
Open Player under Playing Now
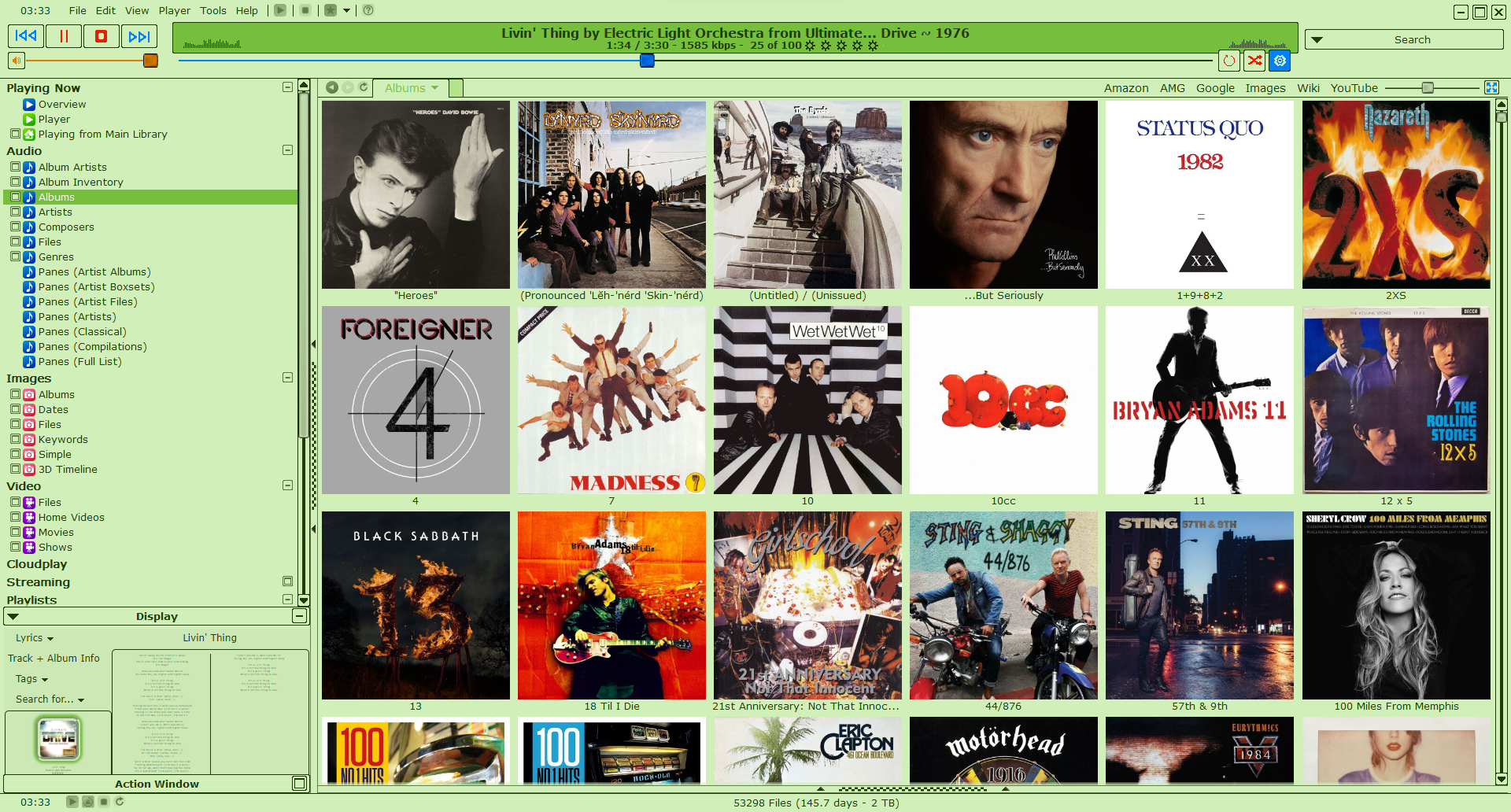[54, 120]
